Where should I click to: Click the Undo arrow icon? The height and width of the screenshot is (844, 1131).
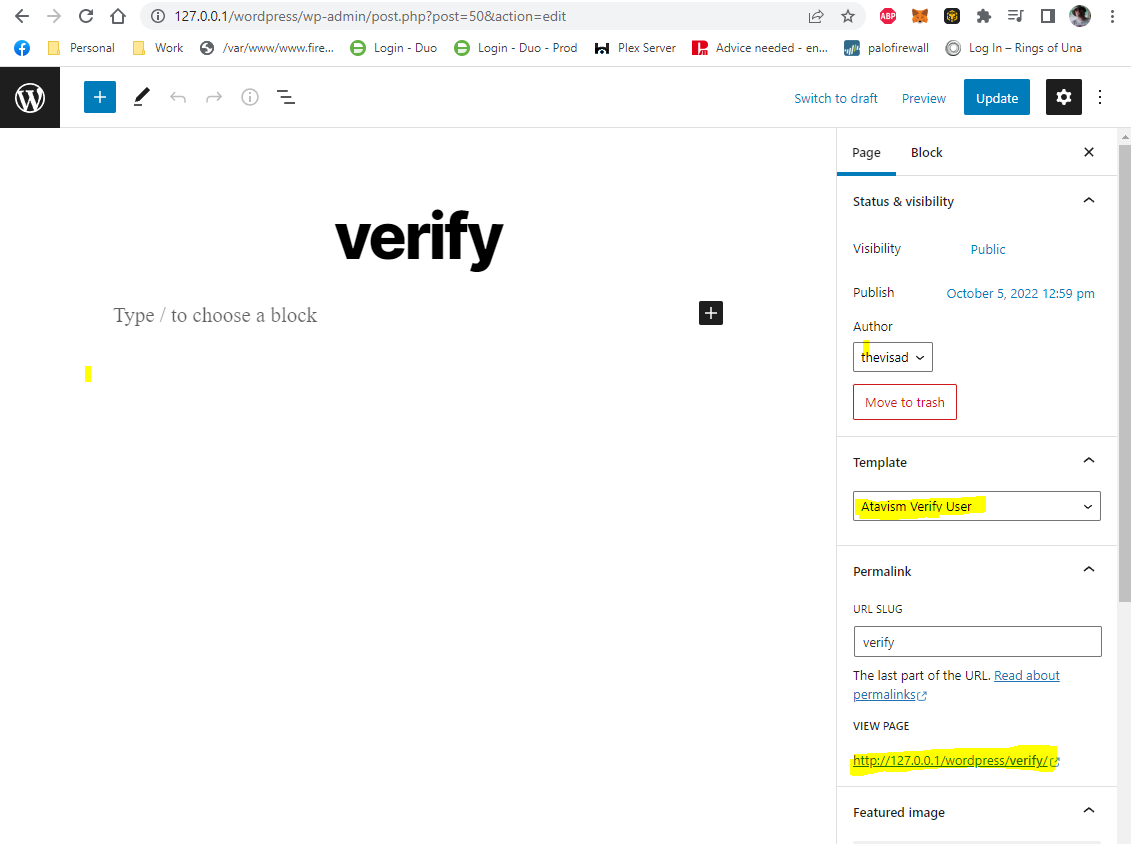[178, 98]
